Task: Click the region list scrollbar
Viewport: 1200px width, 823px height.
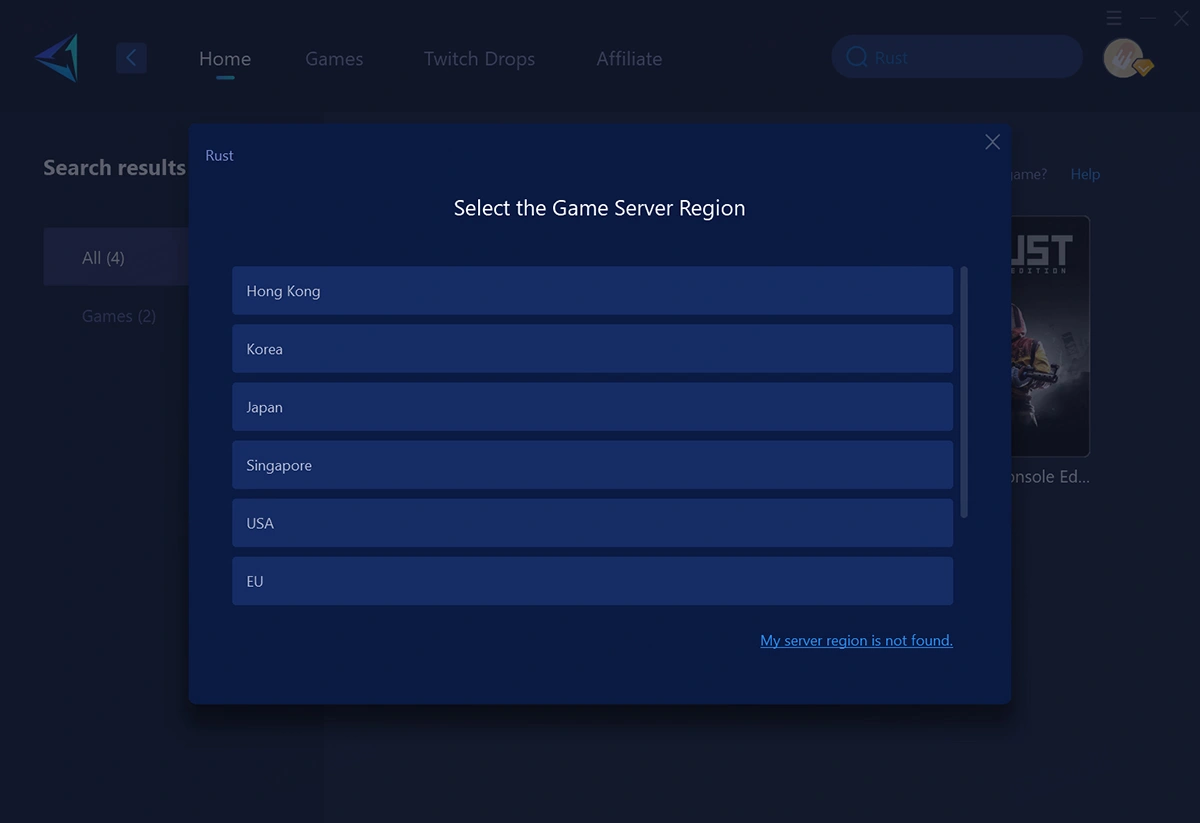Action: point(964,391)
